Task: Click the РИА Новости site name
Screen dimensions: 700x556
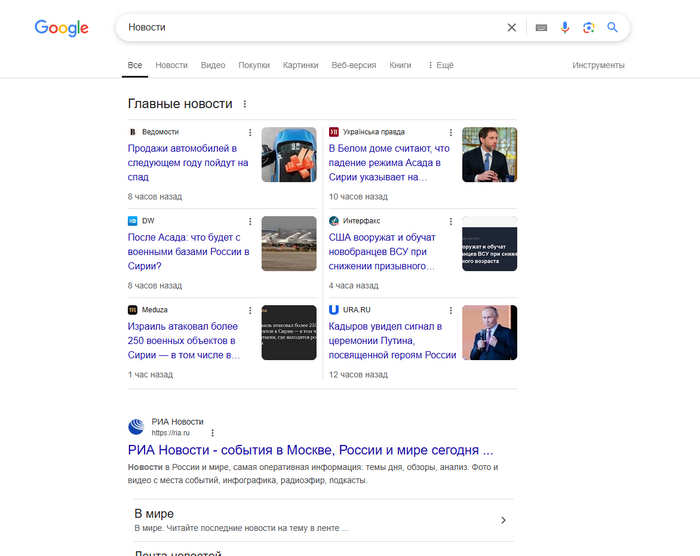Action: pos(177,422)
